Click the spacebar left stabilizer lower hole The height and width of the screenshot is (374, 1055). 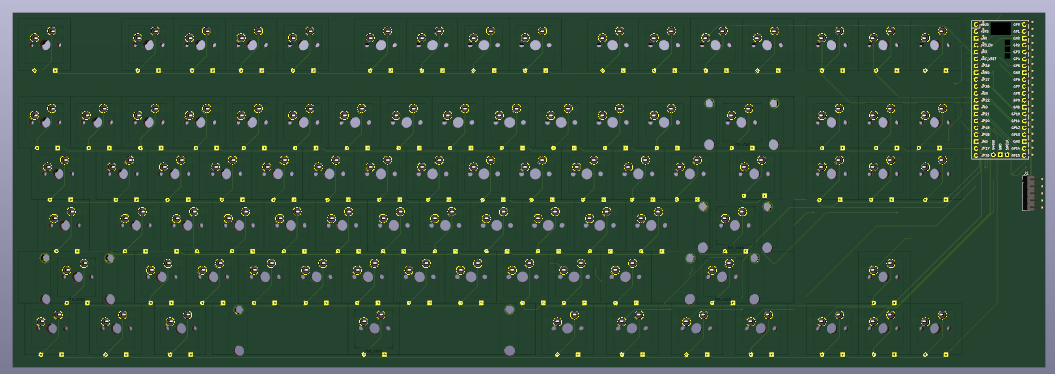[x=240, y=350]
